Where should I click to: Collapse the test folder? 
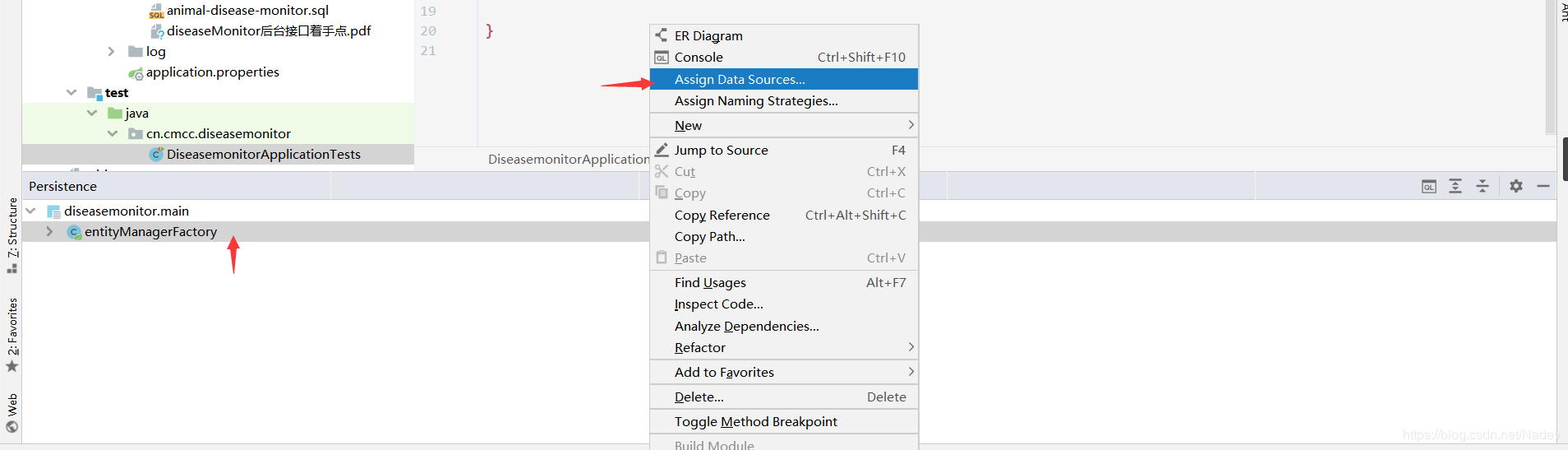tap(71, 92)
